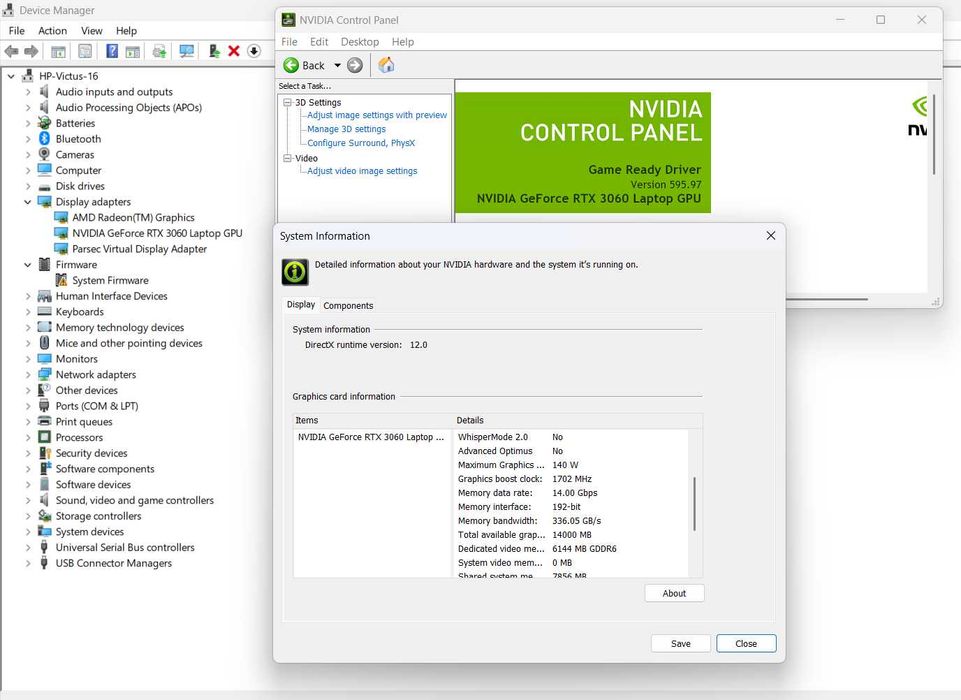
Task: Open Manage 3D settings link
Action: click(x=346, y=129)
